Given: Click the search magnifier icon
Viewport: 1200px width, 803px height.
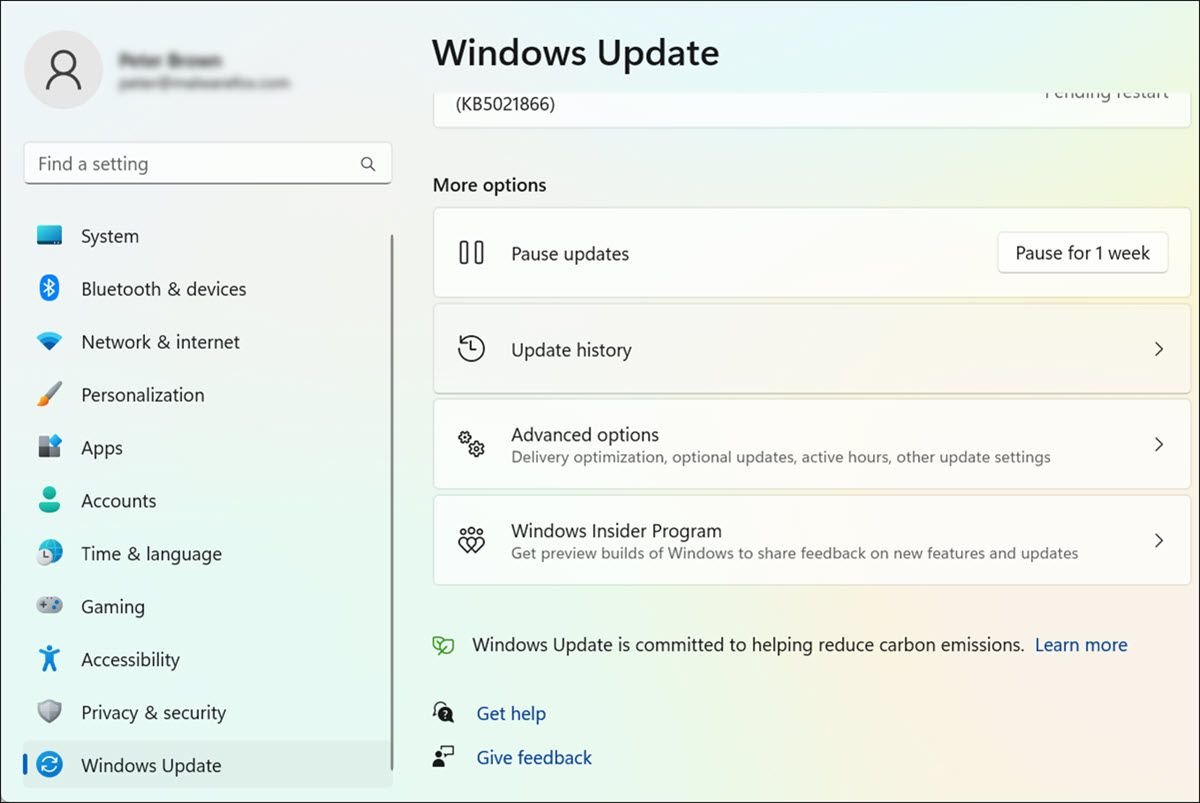Looking at the screenshot, I should [x=368, y=164].
